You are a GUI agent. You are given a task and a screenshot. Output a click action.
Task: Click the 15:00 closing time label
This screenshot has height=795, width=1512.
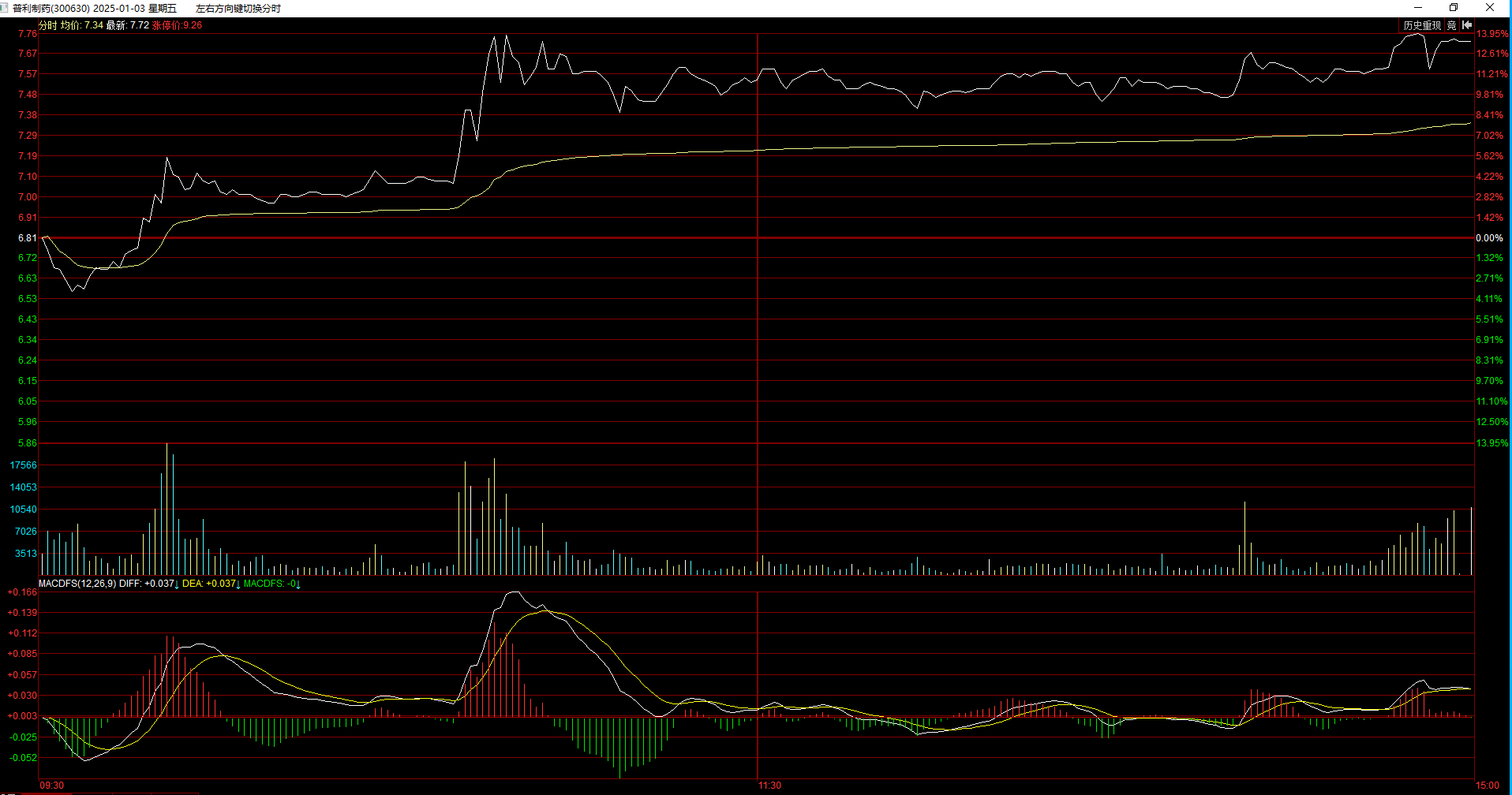1488,786
